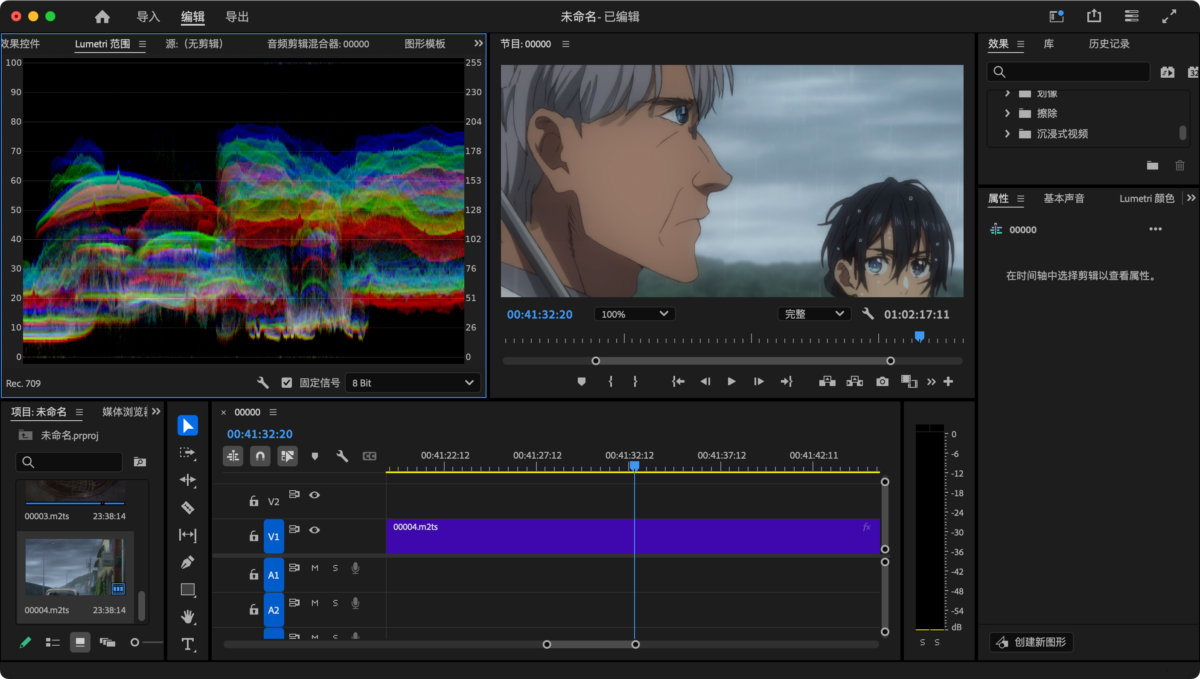1200x679 pixels.
Task: Toggle timeline closed captions CC button
Action: 369,456
